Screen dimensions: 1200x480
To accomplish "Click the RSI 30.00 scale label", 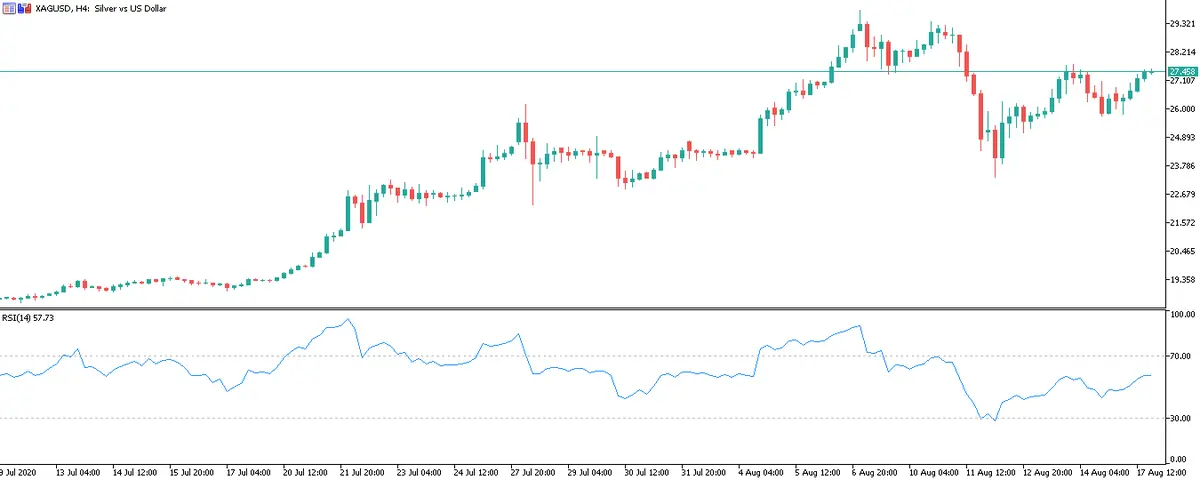I will [1183, 418].
